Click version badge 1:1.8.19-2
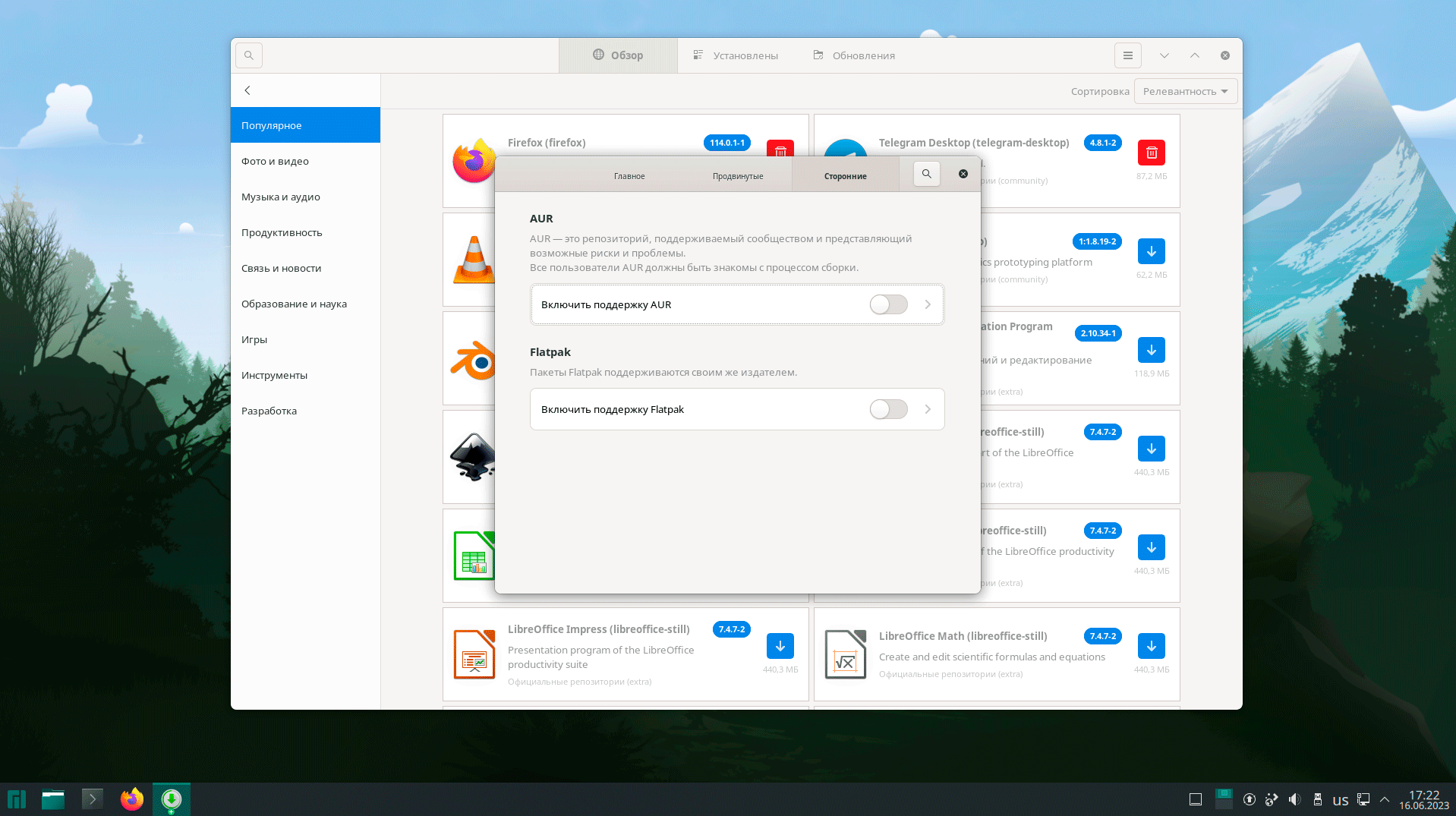Viewport: 1456px width, 816px height. (1097, 241)
